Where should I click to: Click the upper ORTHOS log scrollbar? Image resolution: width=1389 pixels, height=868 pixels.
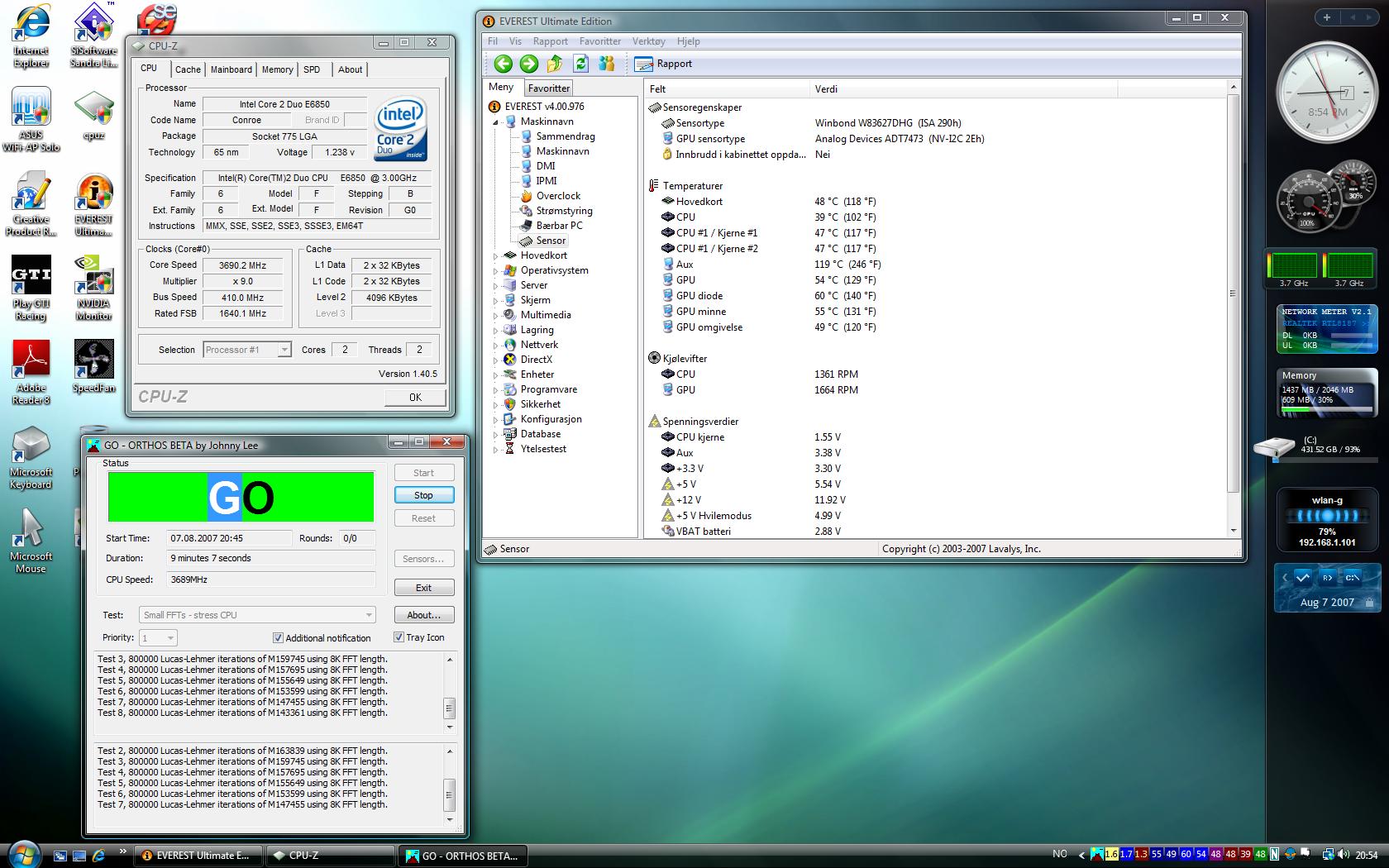click(x=450, y=693)
